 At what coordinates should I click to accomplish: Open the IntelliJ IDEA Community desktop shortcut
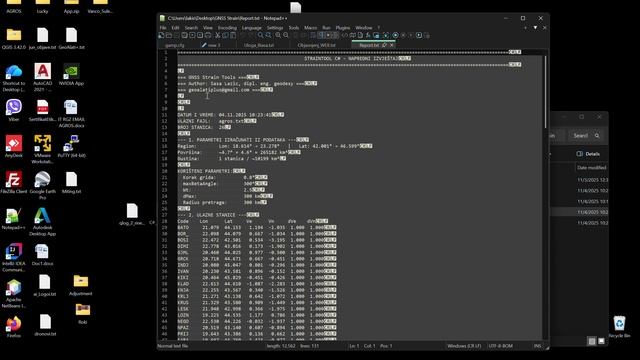pos(13,258)
